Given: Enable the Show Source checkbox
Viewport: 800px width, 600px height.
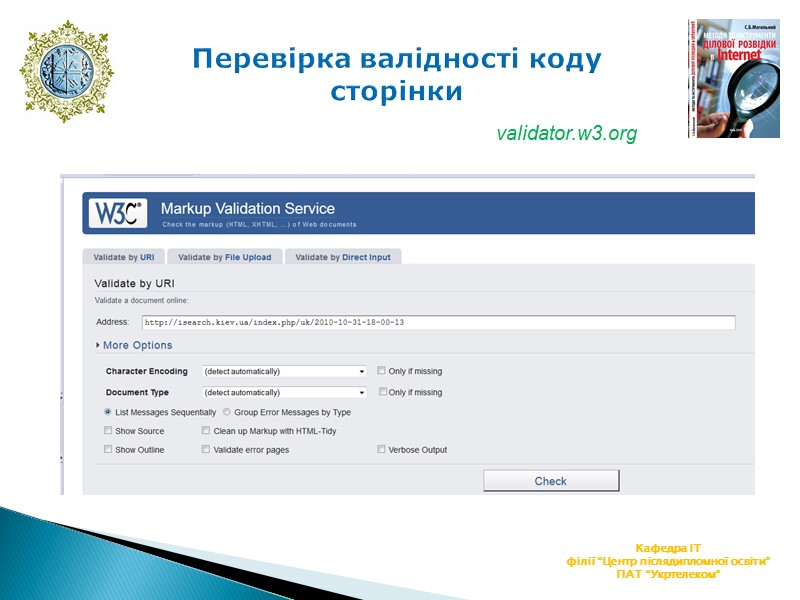Looking at the screenshot, I should [x=108, y=431].
